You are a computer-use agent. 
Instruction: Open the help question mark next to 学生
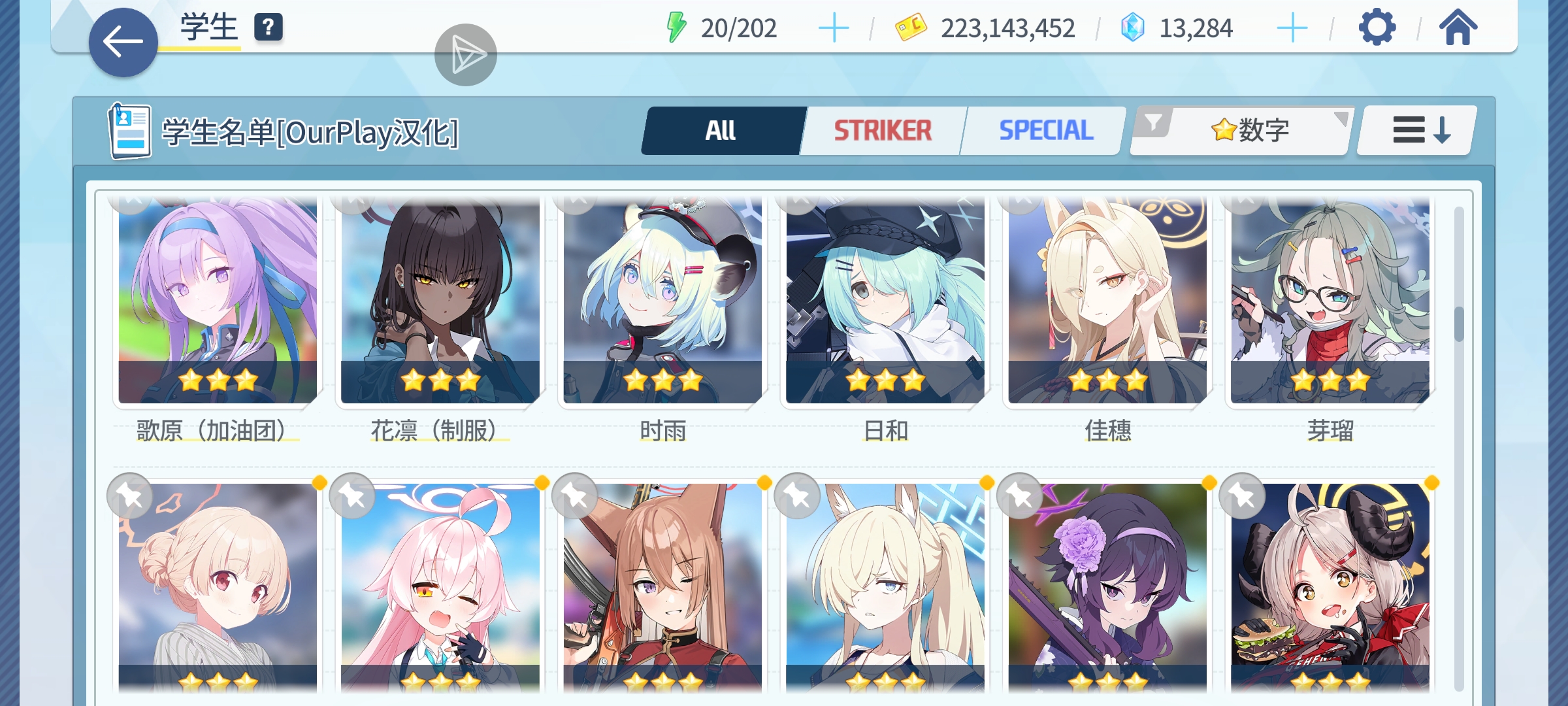pyautogui.click(x=268, y=27)
